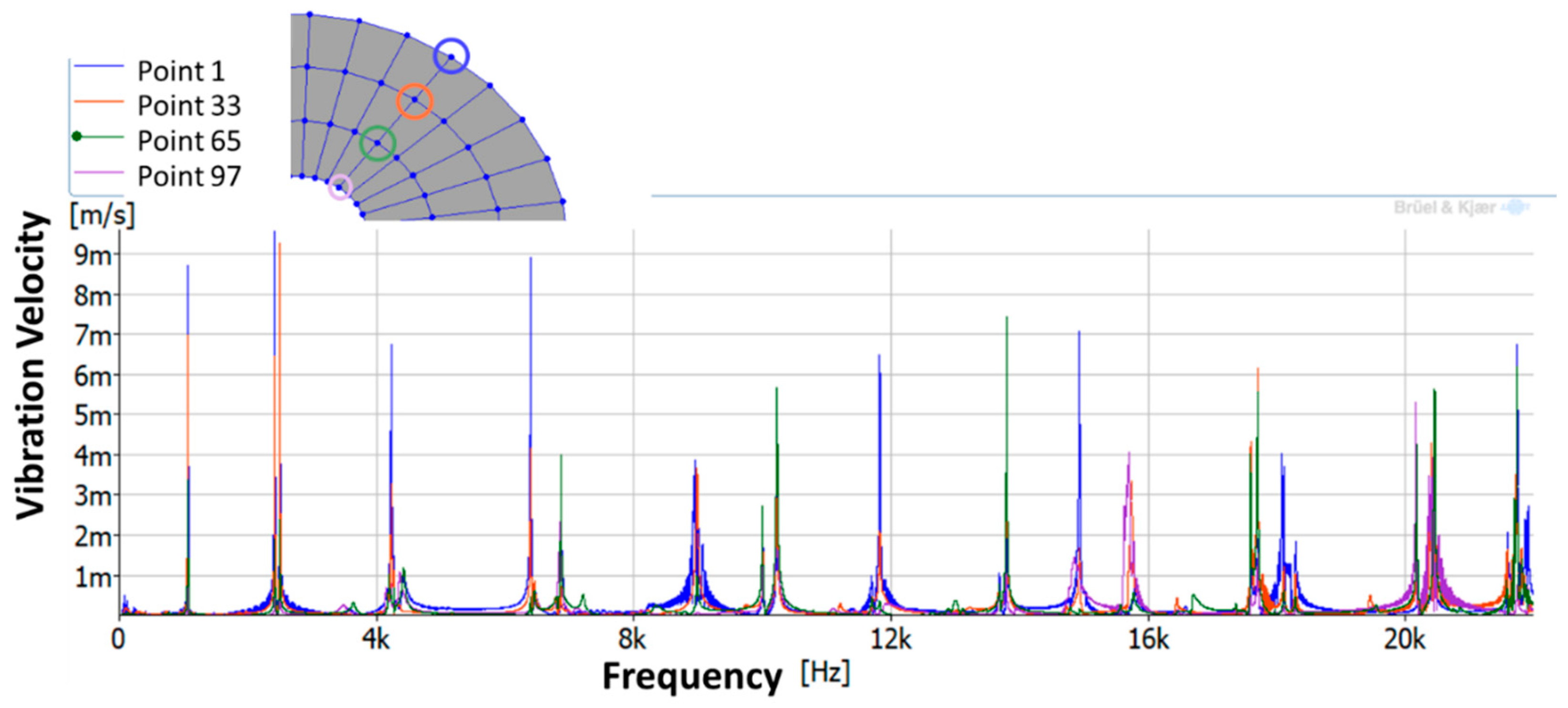Select the Point 33 legend entry
The image size is (1568, 708).
coord(189,106)
